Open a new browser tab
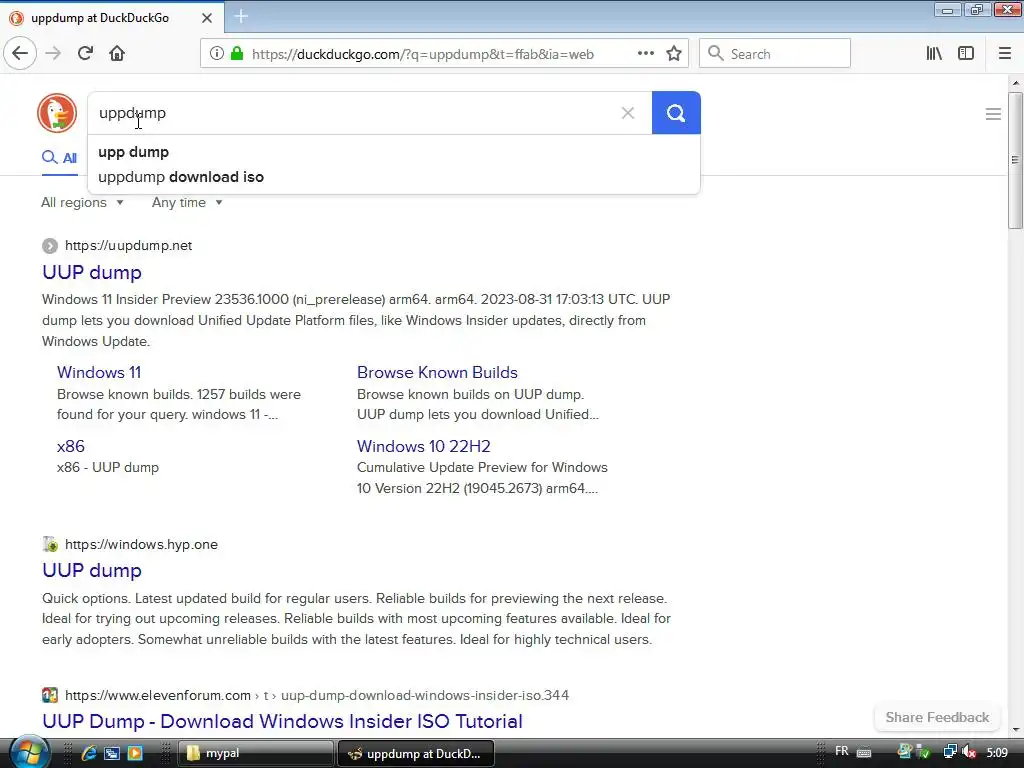1024x768 pixels. coord(241,16)
